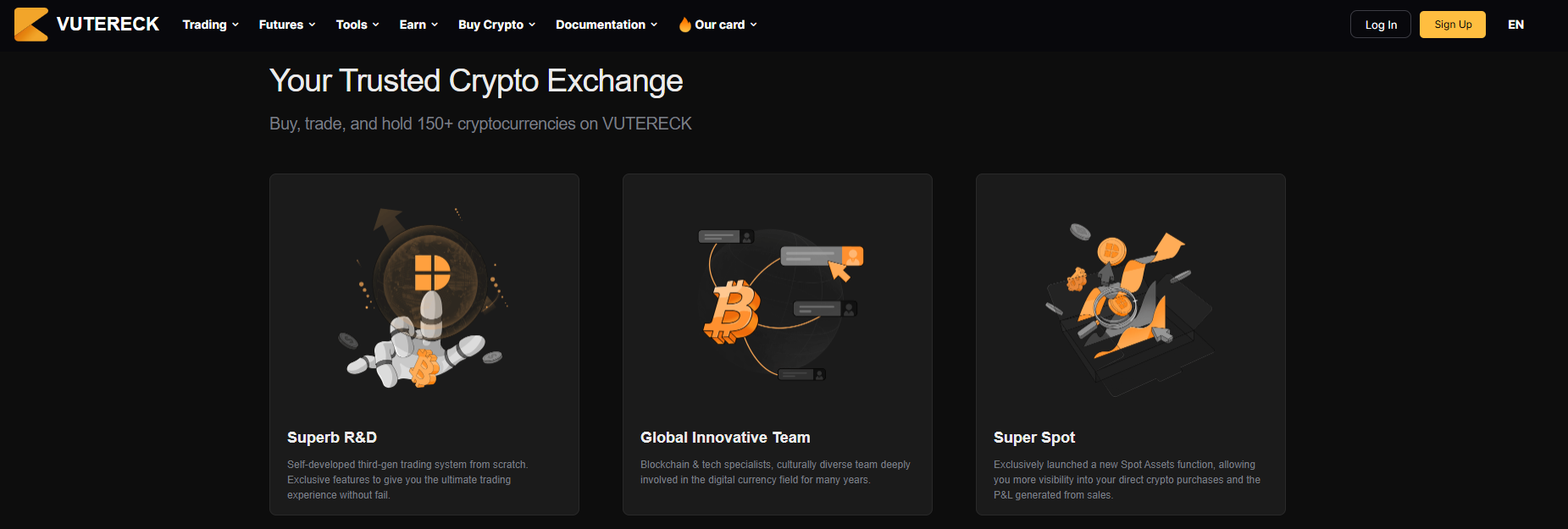Viewport: 1568px width, 529px height.
Task: Click the VUTERECK brand name
Action: (x=108, y=25)
